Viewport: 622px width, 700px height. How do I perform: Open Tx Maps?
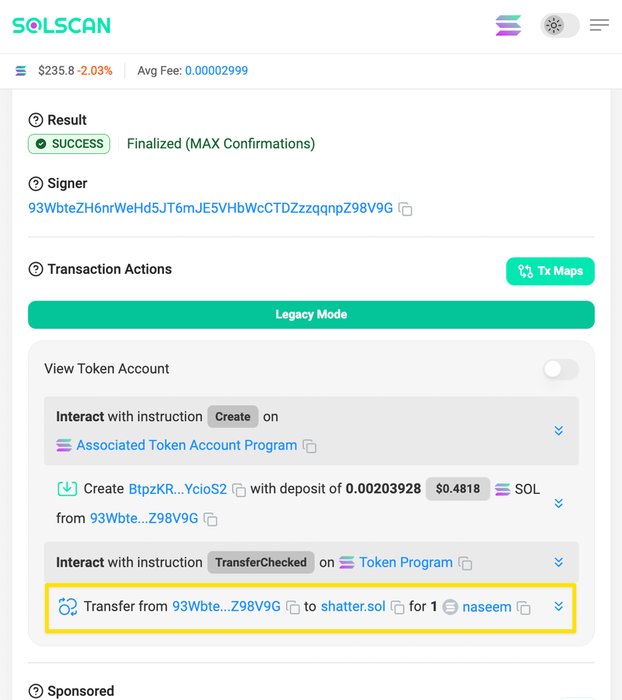coord(550,271)
